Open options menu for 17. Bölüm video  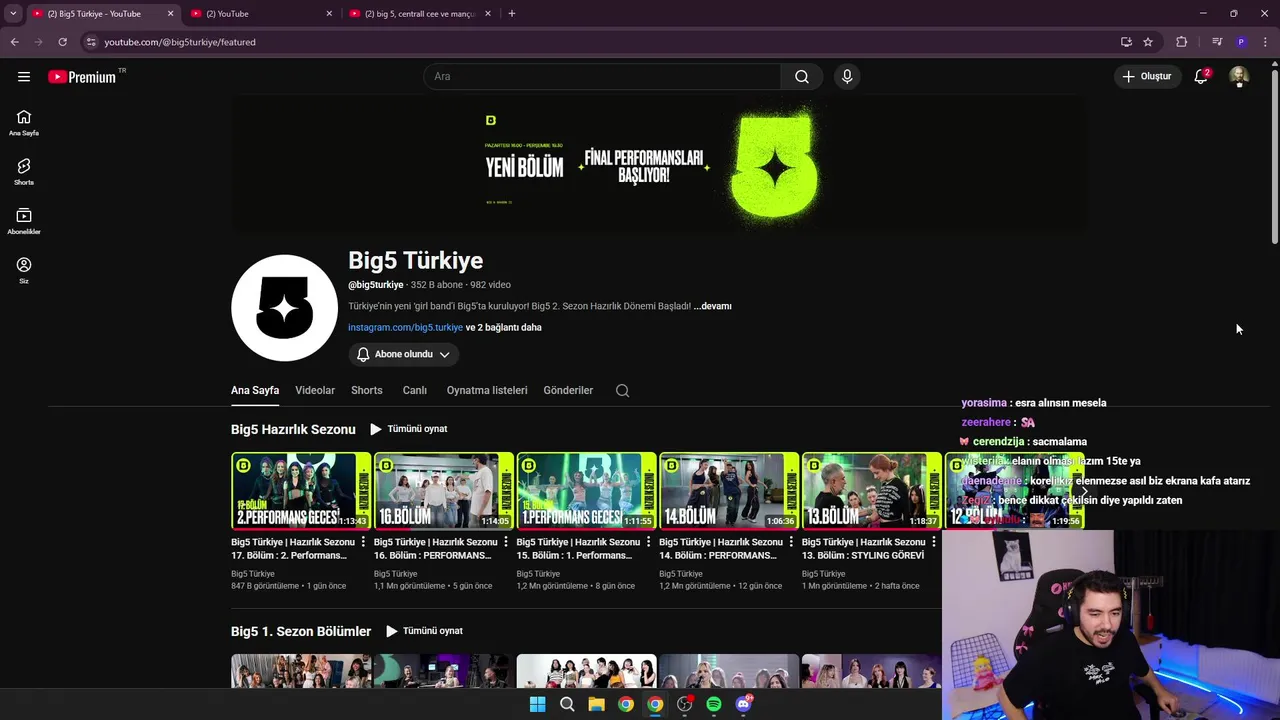click(363, 542)
